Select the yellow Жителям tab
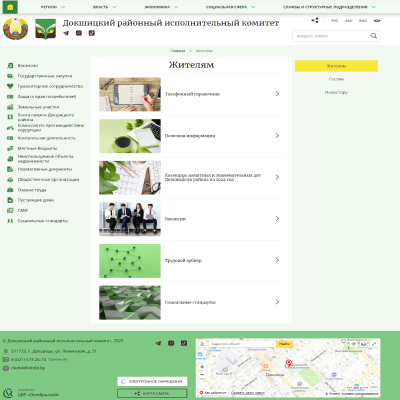 [x=336, y=66]
